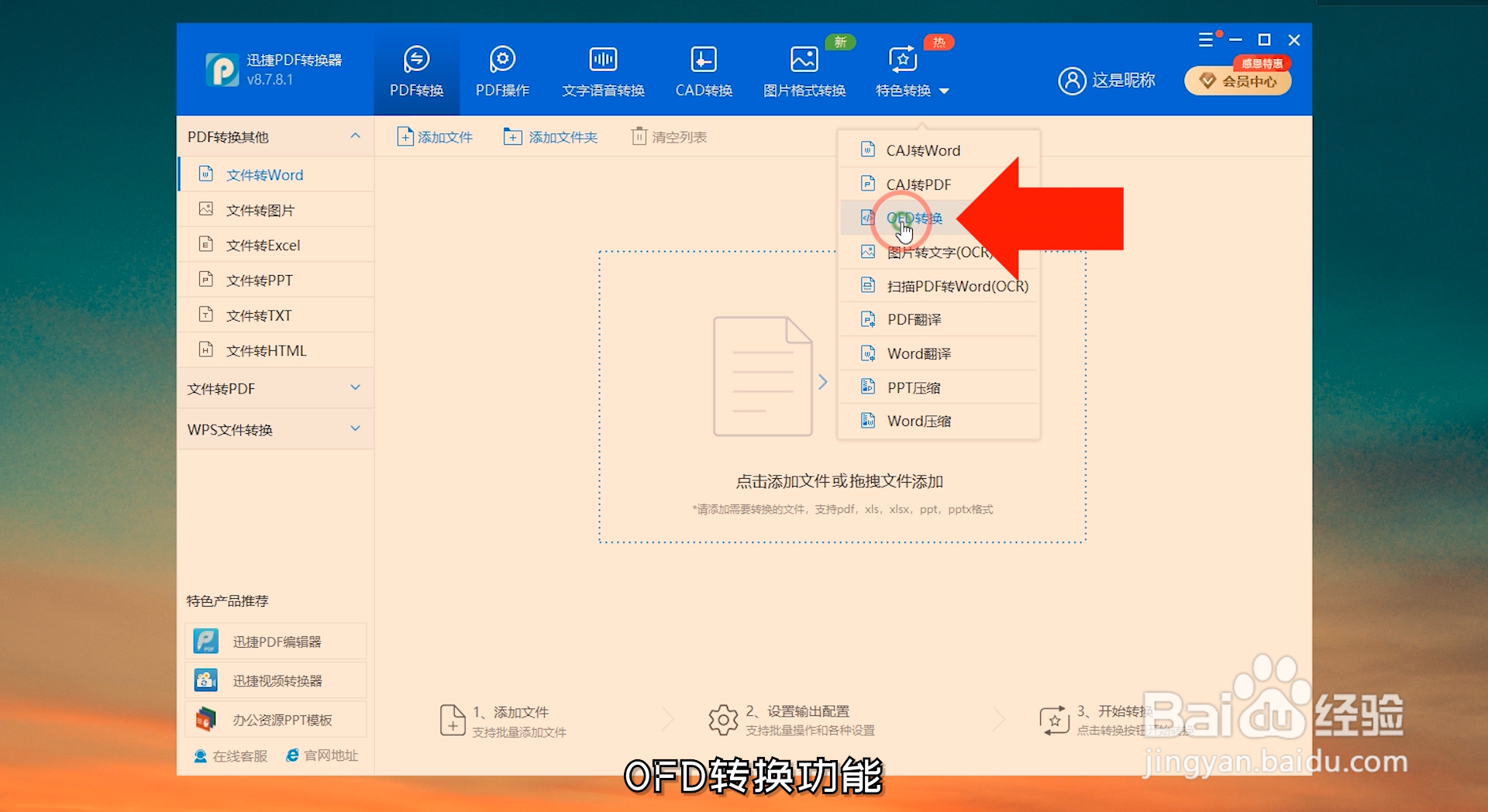Select 文件转Word in sidebar
This screenshot has width=1488, height=812.
click(276, 175)
